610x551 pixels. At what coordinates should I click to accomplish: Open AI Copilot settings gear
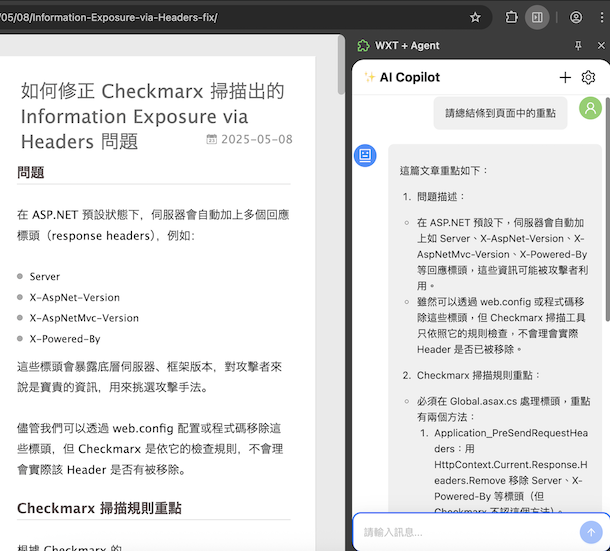coord(588,77)
